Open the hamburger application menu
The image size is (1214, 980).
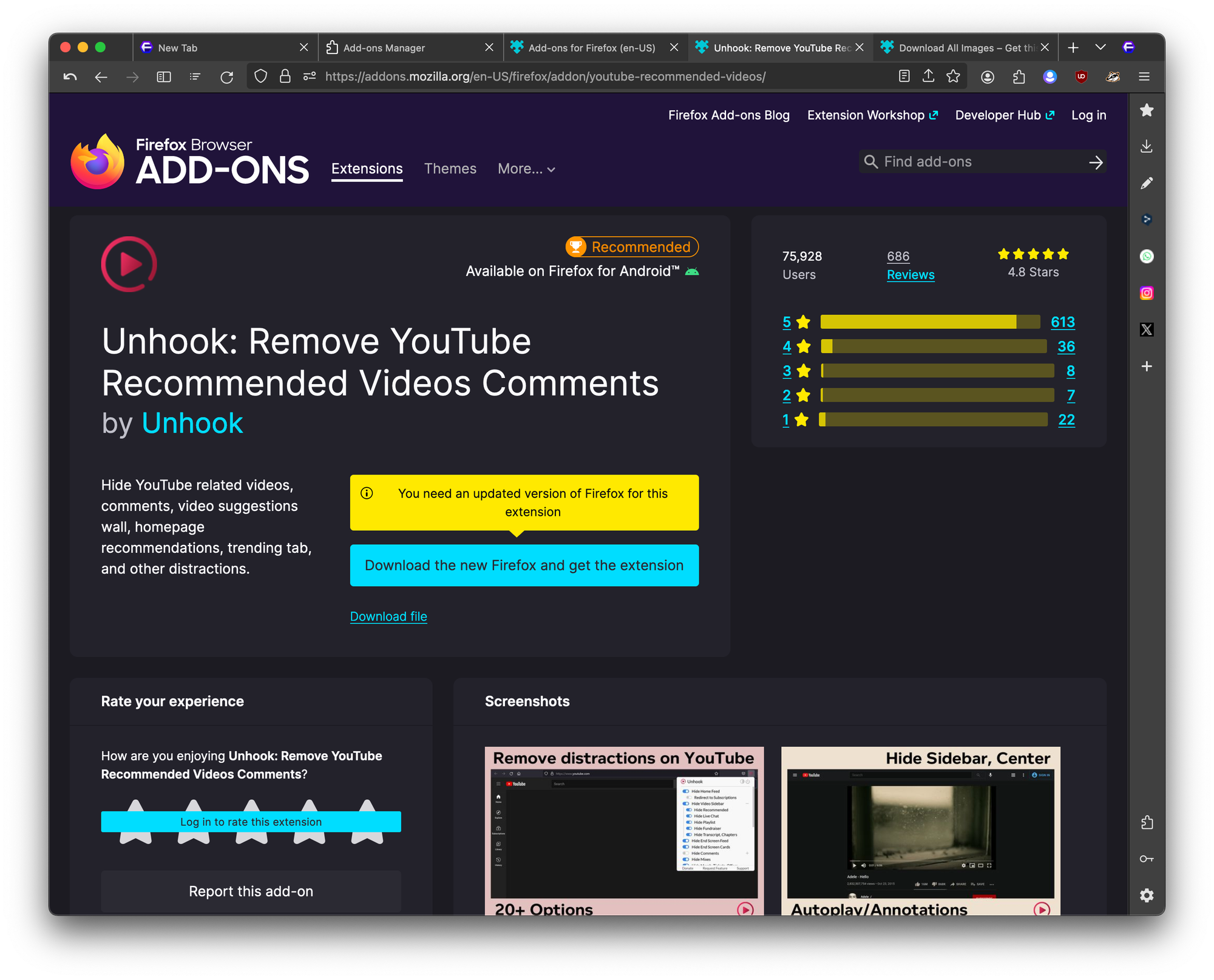(x=1144, y=76)
